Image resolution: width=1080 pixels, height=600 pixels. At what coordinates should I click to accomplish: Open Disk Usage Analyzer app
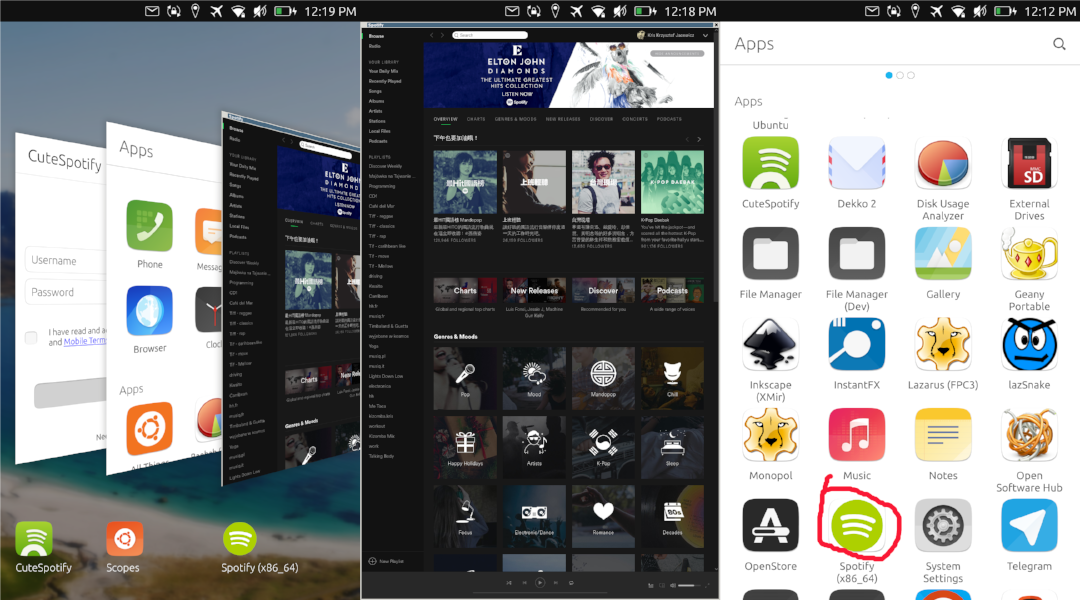point(943,163)
